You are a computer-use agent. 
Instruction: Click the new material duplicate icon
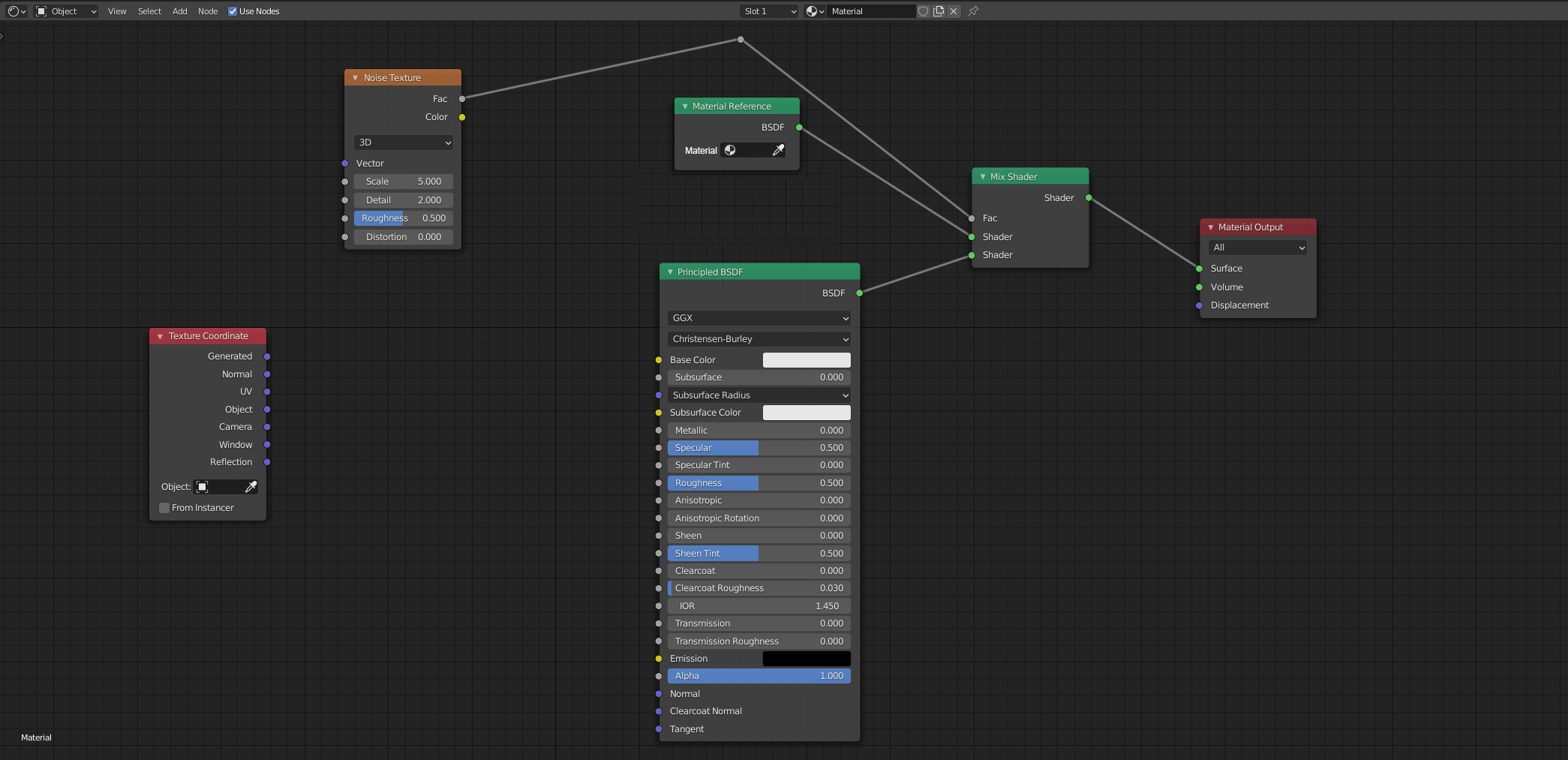click(939, 11)
